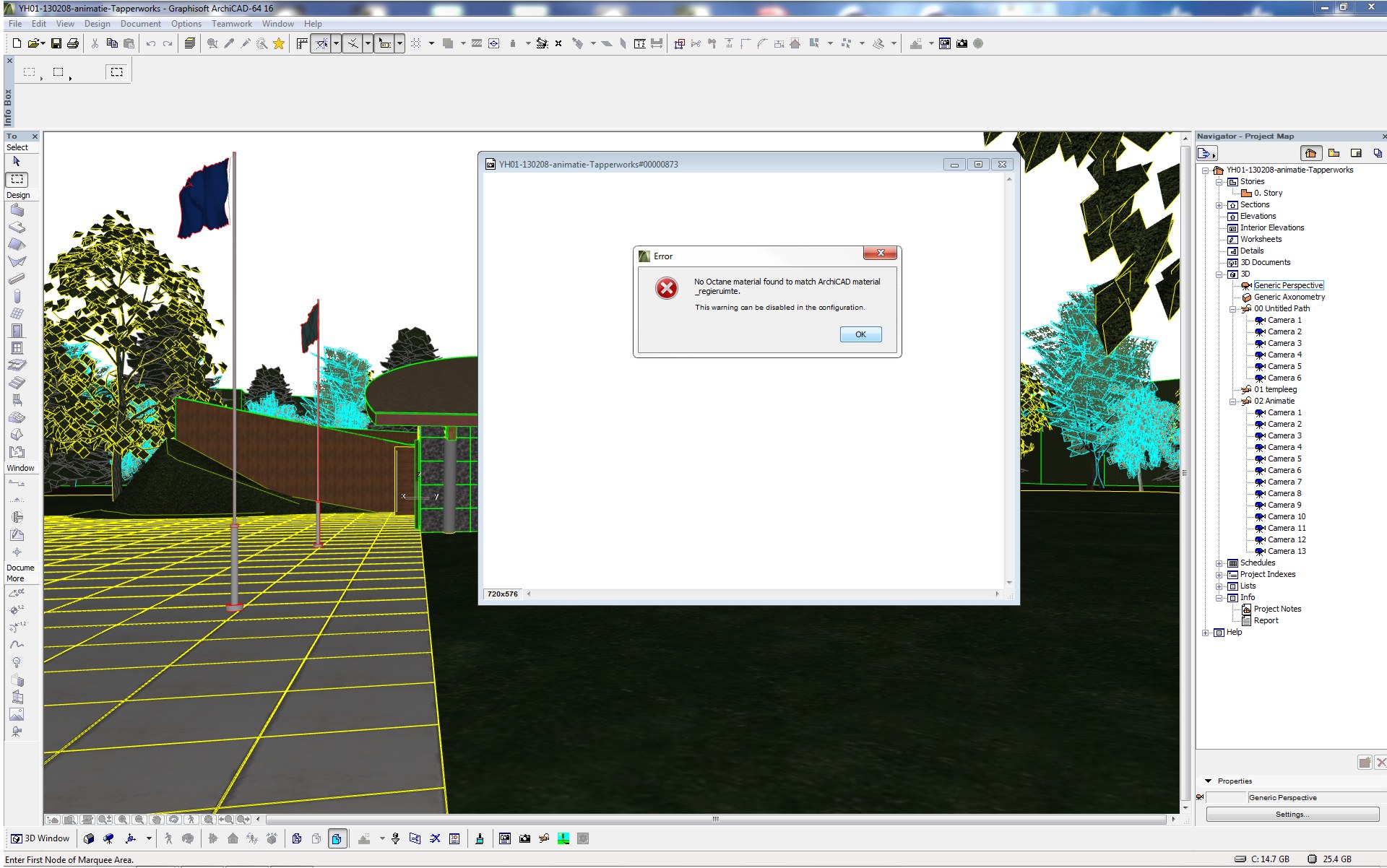Collapse the 00 Untitled Path node
The height and width of the screenshot is (868, 1387).
point(1233,309)
